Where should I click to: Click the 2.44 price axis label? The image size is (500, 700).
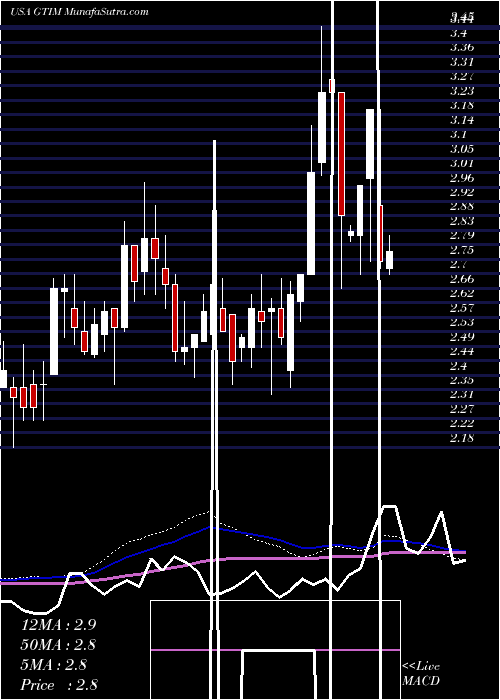pos(462,352)
